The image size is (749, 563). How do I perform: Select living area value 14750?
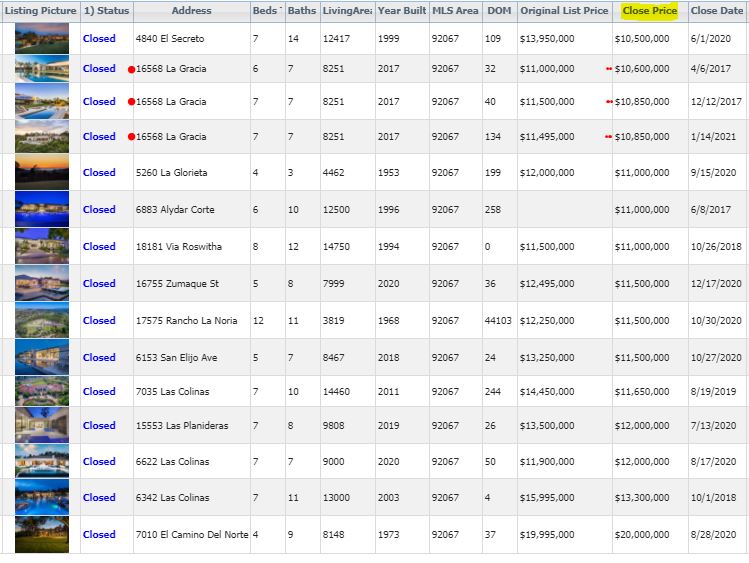coord(336,246)
